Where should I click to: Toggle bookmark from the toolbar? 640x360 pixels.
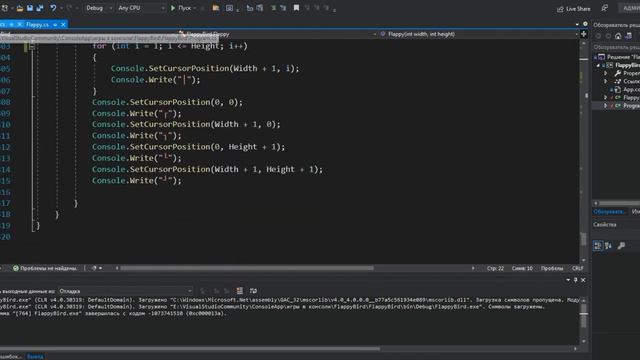coord(296,8)
